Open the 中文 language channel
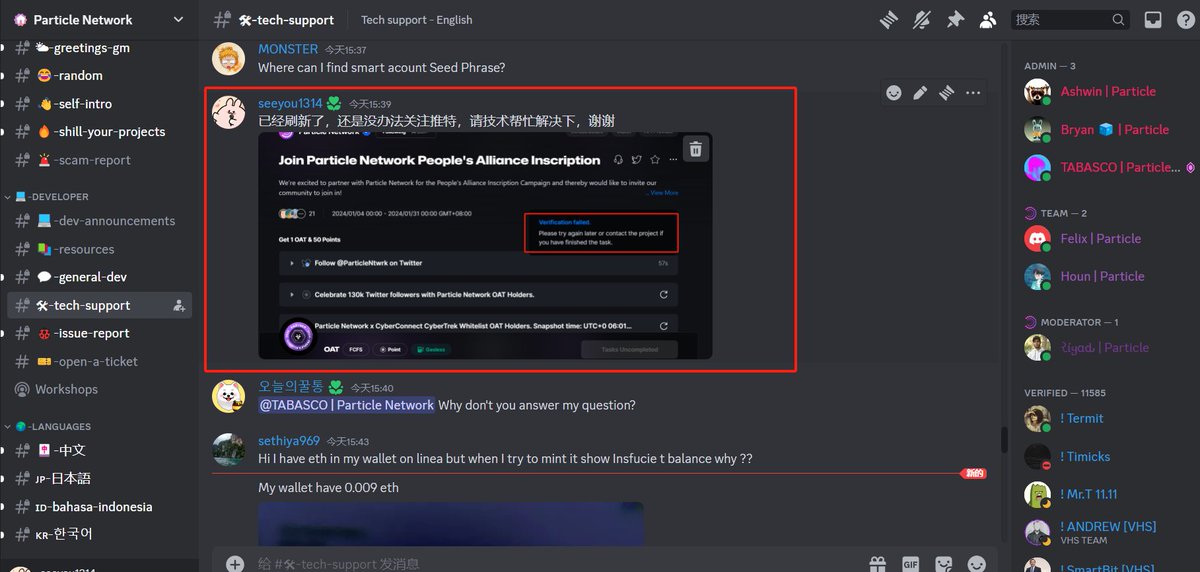 99,450
